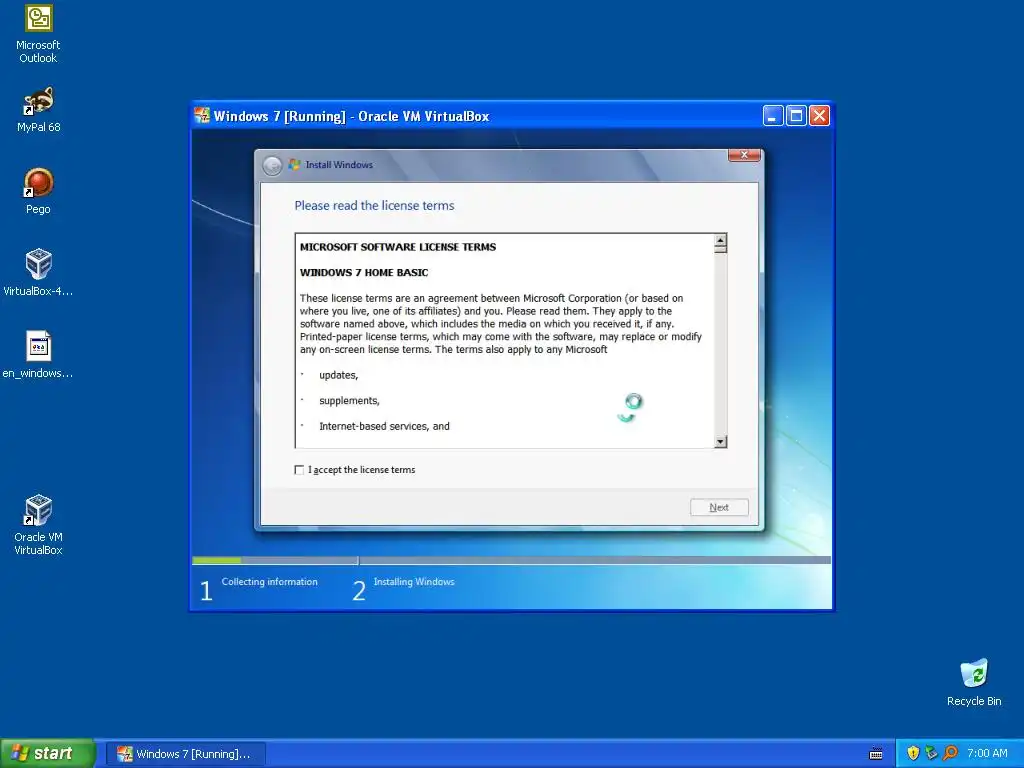Click the Windows 7 [Running] taskbar button
Screen dimensions: 1024x768
click(x=185, y=754)
